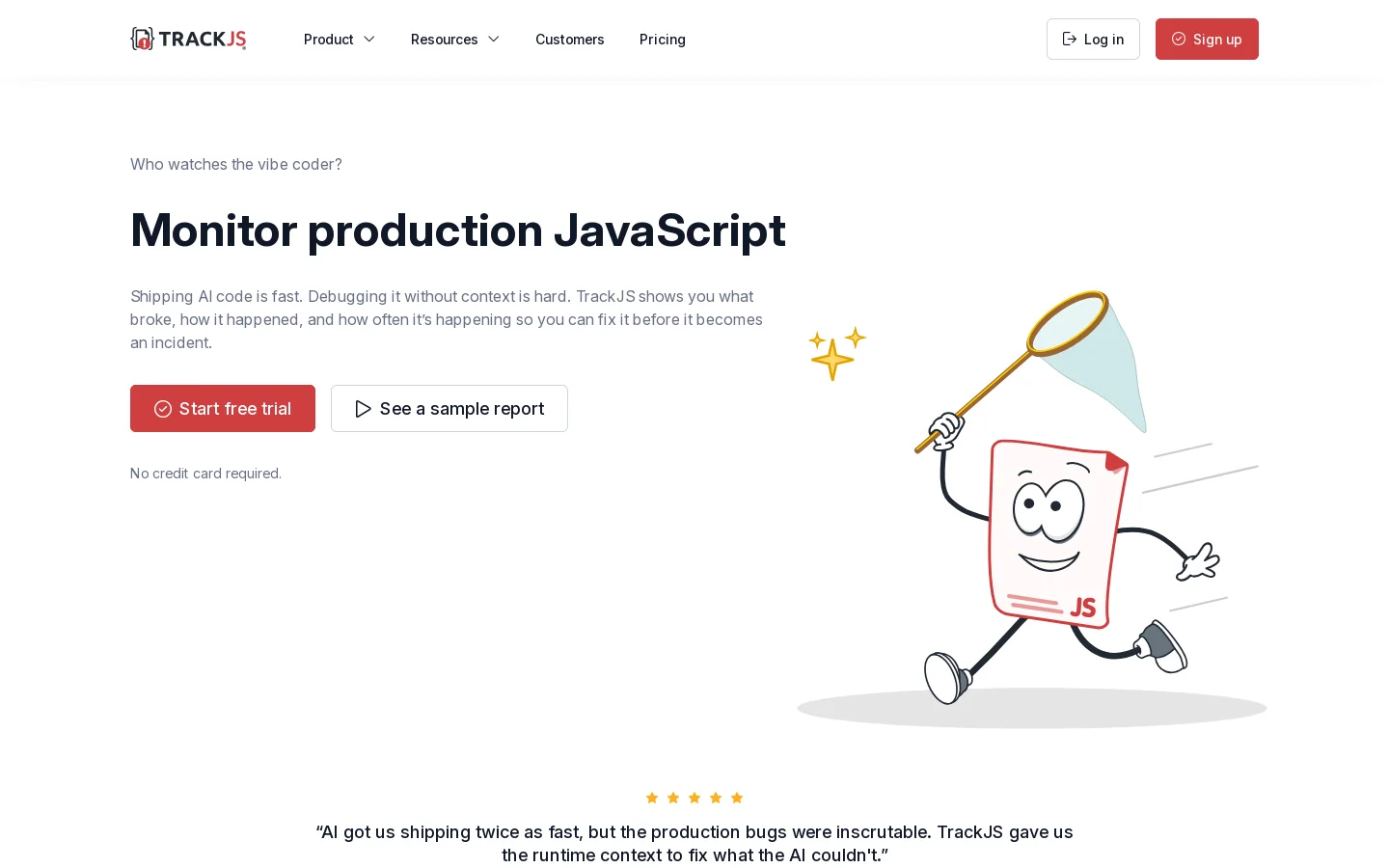
Task: Open the sample report
Action: (449, 409)
